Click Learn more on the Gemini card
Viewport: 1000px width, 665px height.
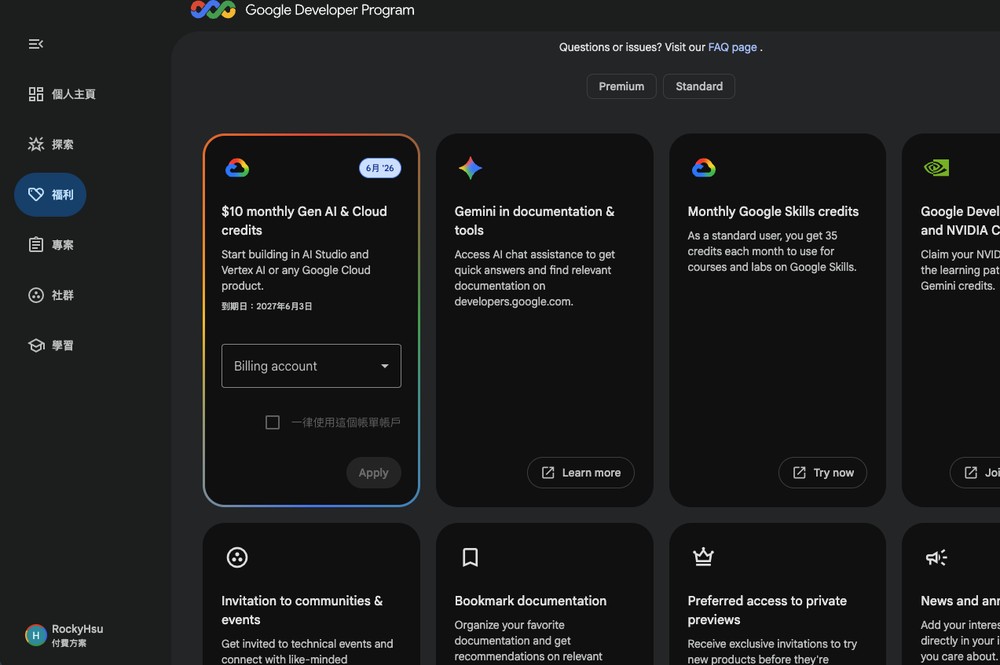click(x=581, y=472)
